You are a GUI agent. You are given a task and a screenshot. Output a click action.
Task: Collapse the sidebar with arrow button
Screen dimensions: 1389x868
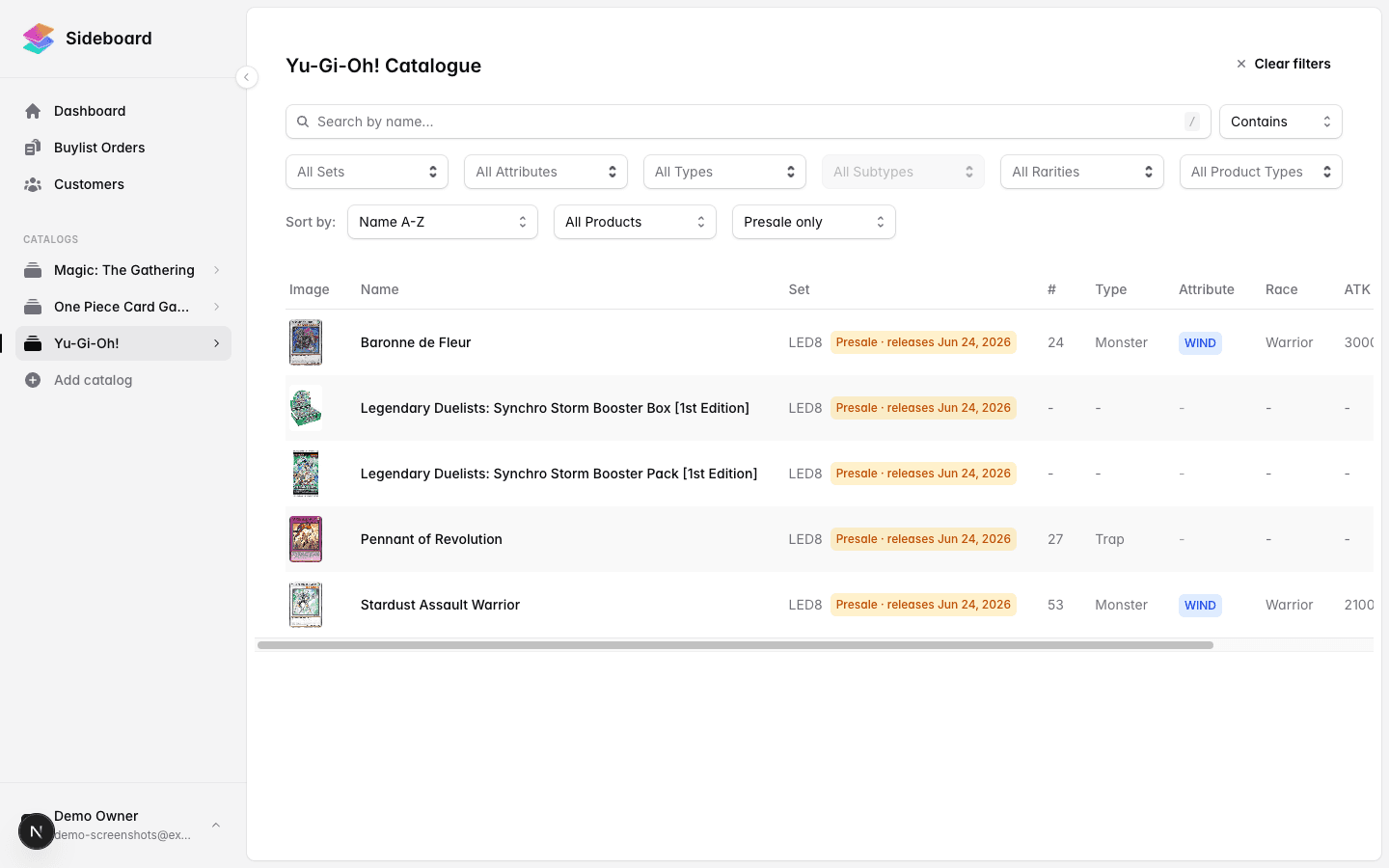click(247, 77)
